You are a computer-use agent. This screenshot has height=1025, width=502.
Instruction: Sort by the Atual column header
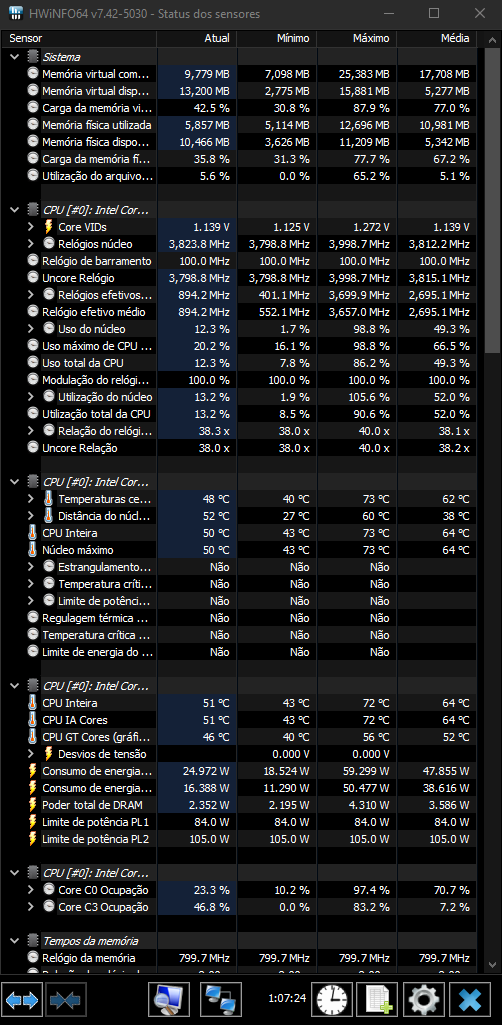point(196,39)
